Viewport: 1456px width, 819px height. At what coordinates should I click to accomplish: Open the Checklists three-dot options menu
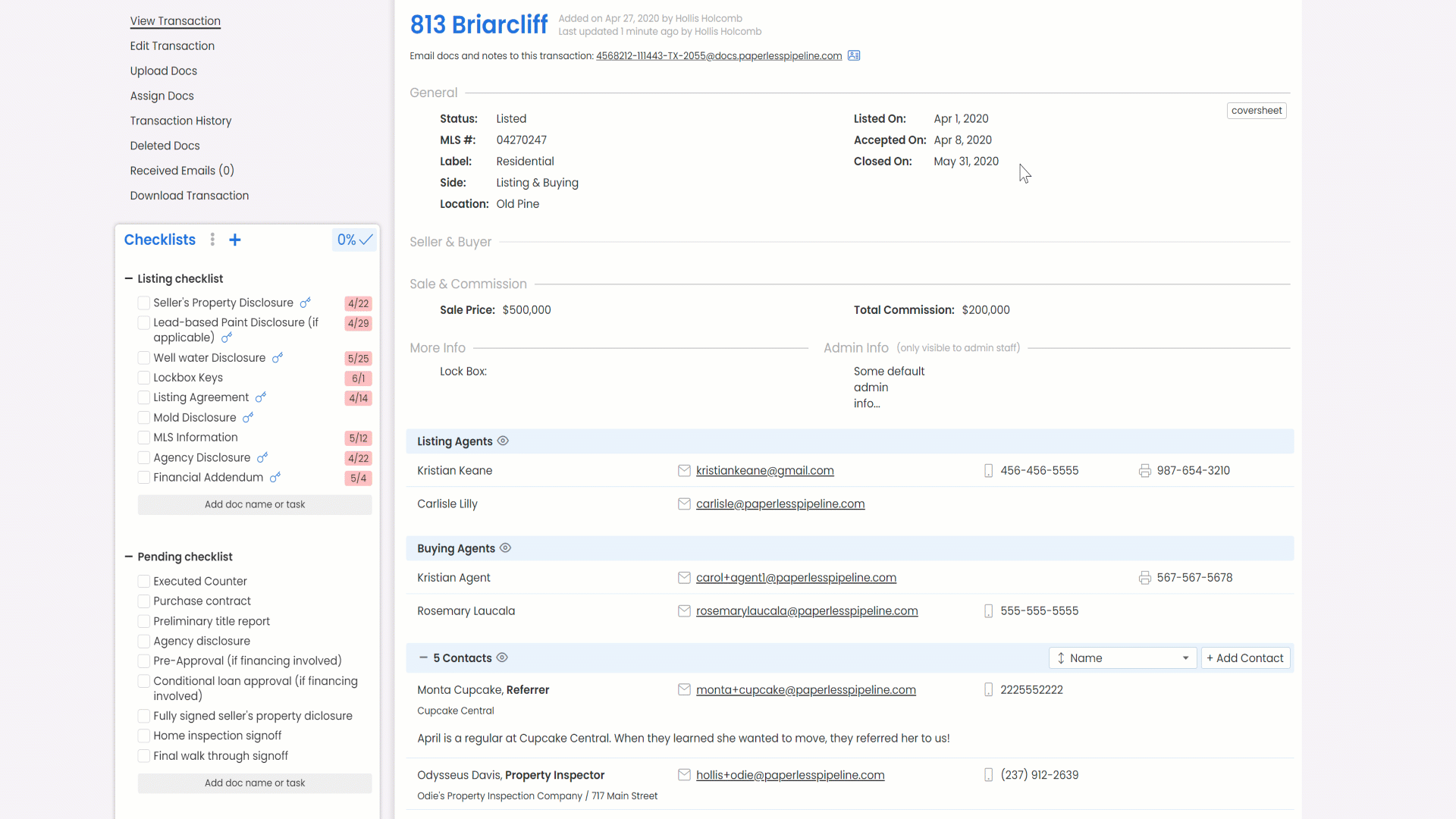[x=212, y=240]
